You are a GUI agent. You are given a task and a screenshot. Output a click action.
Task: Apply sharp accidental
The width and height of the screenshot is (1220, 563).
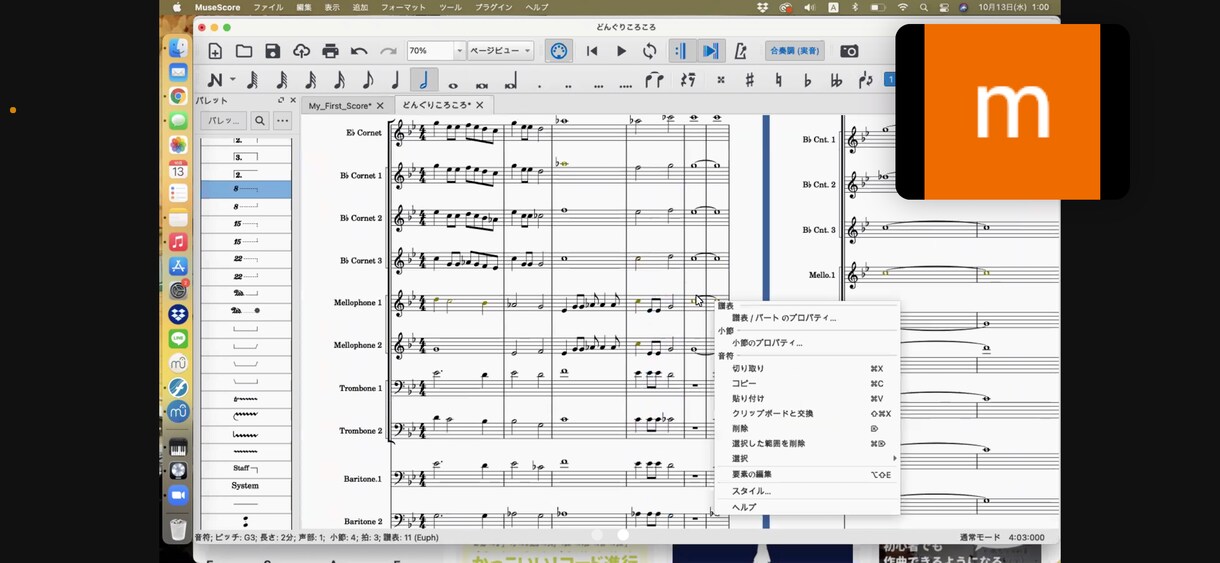(749, 80)
